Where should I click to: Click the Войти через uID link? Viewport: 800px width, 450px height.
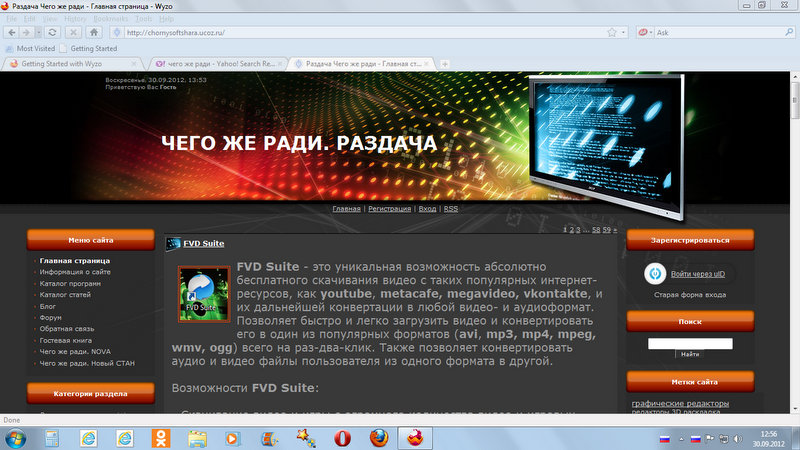(x=697, y=274)
